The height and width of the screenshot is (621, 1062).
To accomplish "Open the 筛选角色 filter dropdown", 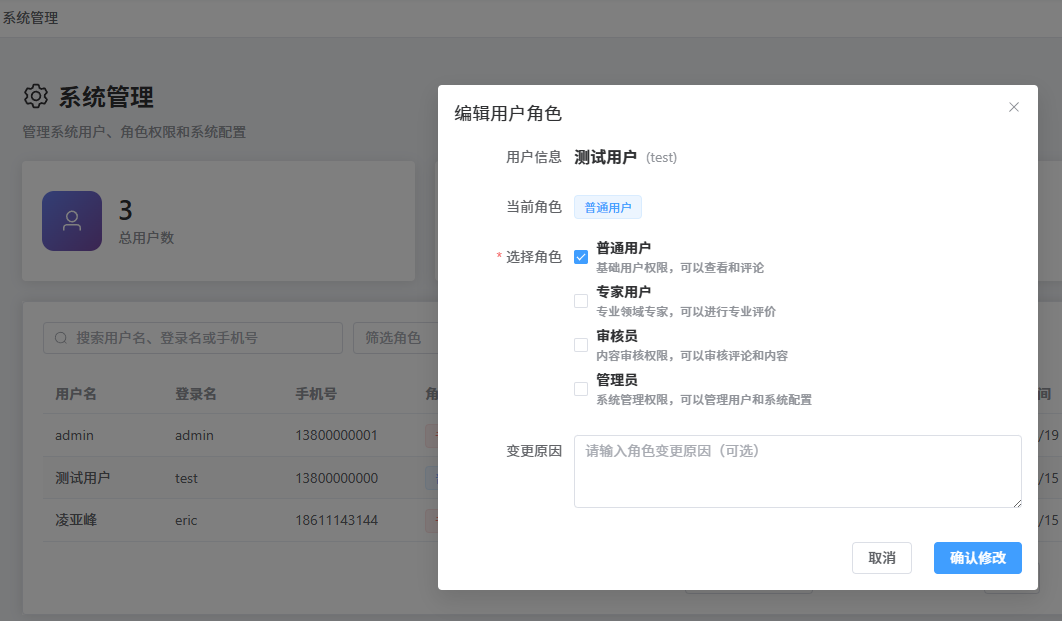I will 395,338.
